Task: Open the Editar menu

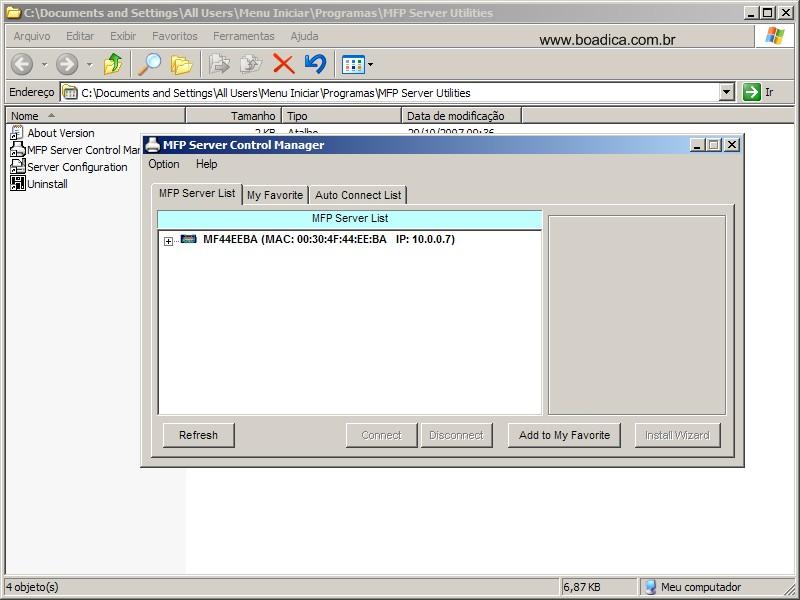Action: (80, 36)
